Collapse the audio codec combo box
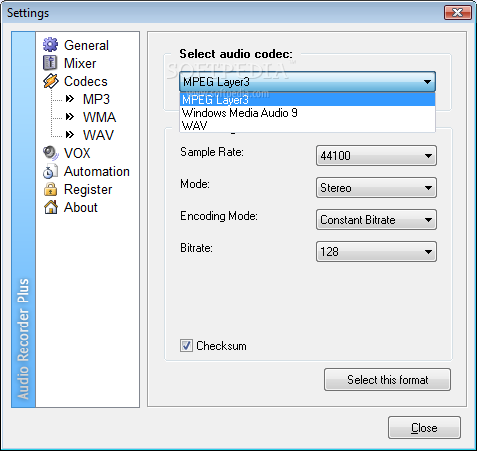Image resolution: width=477 pixels, height=451 pixels. pyautogui.click(x=307, y=82)
